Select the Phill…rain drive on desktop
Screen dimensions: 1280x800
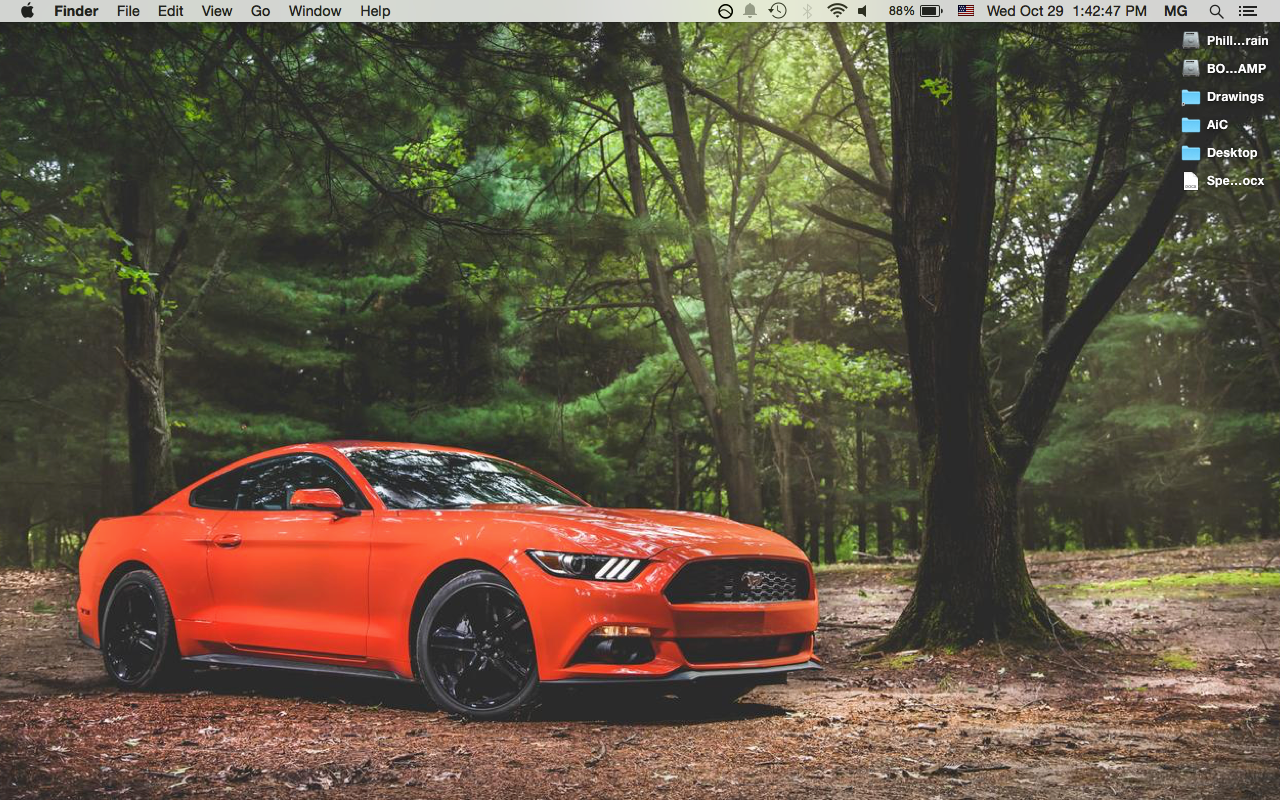coord(1224,41)
